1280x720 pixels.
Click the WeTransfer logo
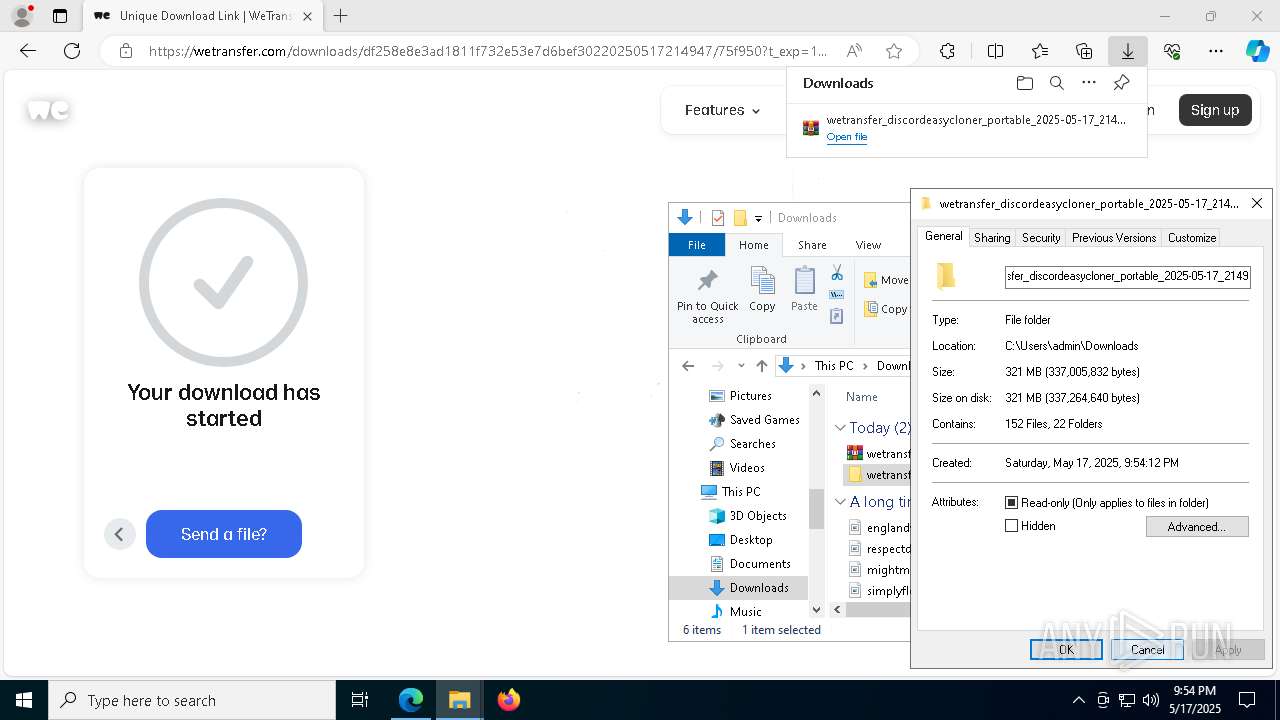point(48,110)
